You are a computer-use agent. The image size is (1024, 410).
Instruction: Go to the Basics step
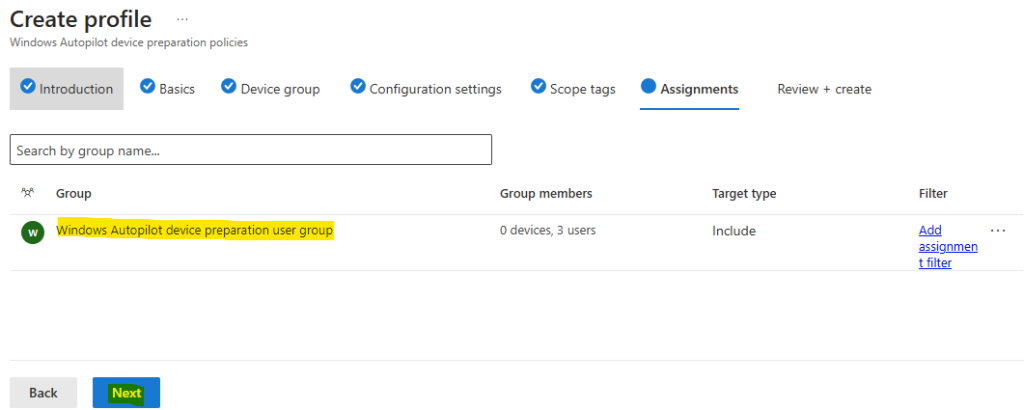168,89
